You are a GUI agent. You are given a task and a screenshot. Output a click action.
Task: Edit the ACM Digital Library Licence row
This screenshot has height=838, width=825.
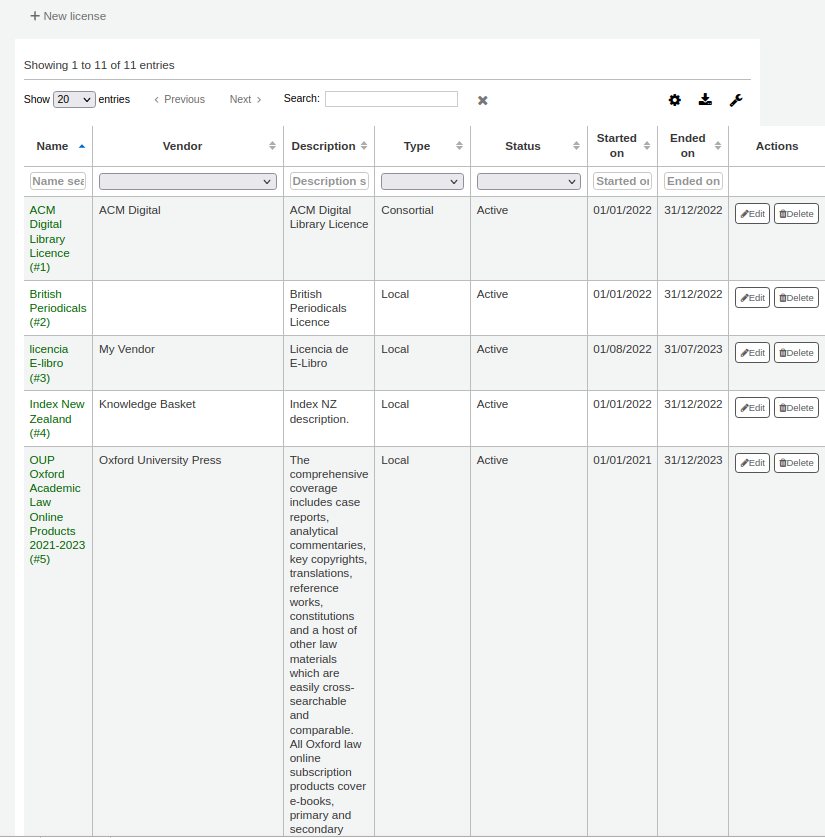pos(752,214)
